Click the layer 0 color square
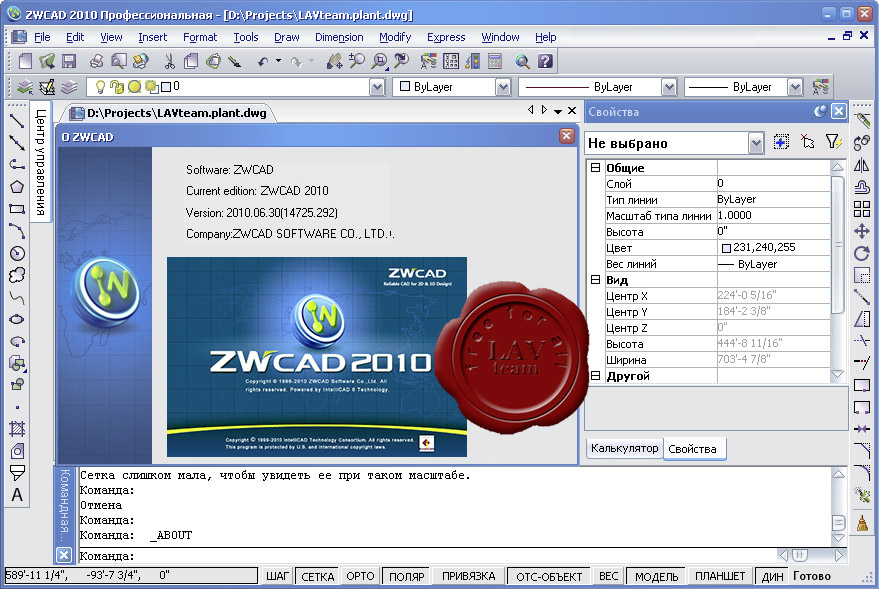 (x=166, y=87)
